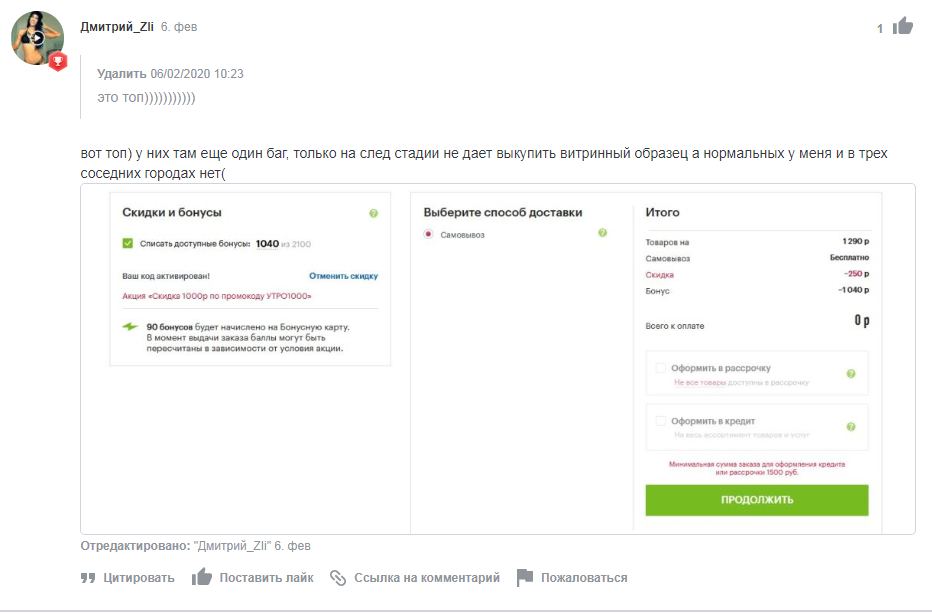Tick the Оформить в кредит checkbox
Viewport: 932px width, 614px height.
tap(660, 421)
